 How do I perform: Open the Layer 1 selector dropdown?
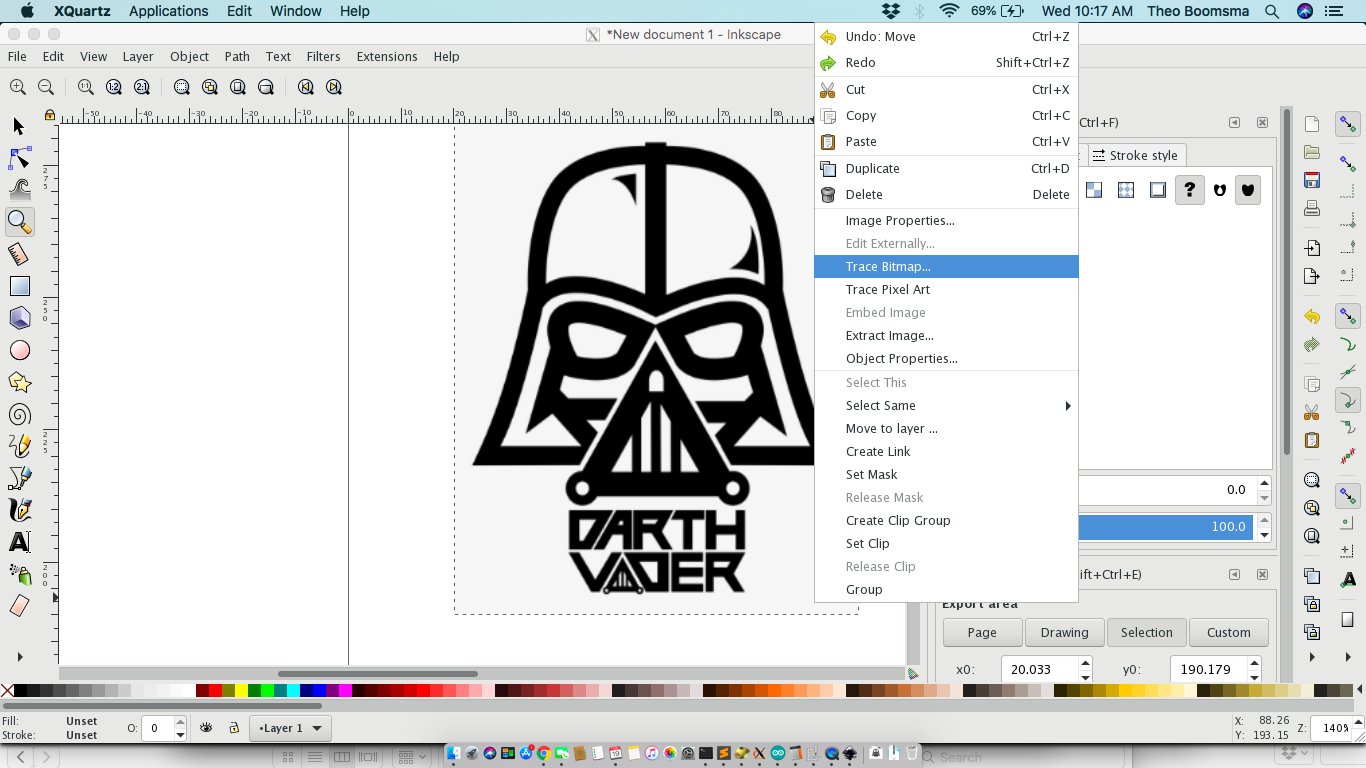[289, 728]
